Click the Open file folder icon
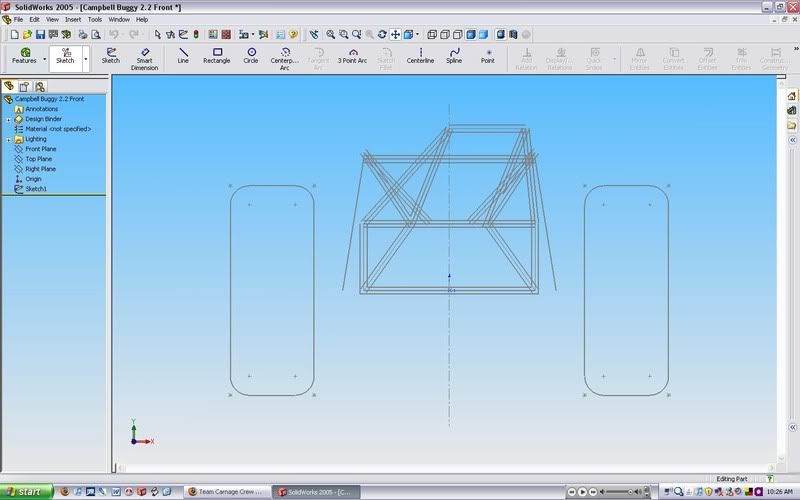Screen dimensions: 800x500 pyautogui.click(x=27, y=35)
